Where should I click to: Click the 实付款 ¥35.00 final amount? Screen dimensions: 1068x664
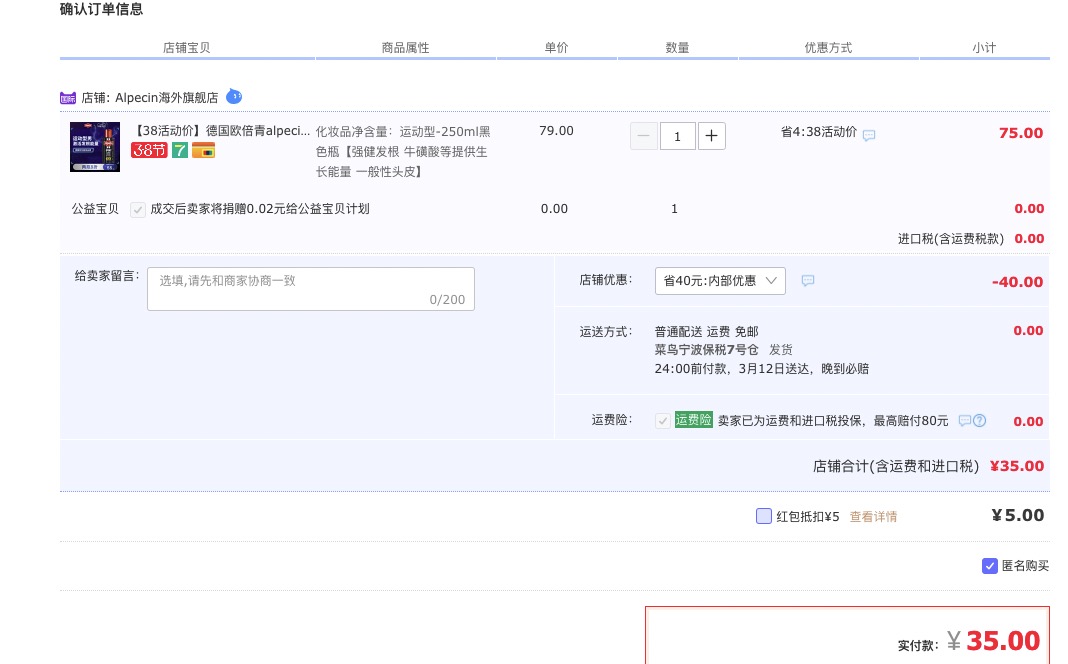996,641
